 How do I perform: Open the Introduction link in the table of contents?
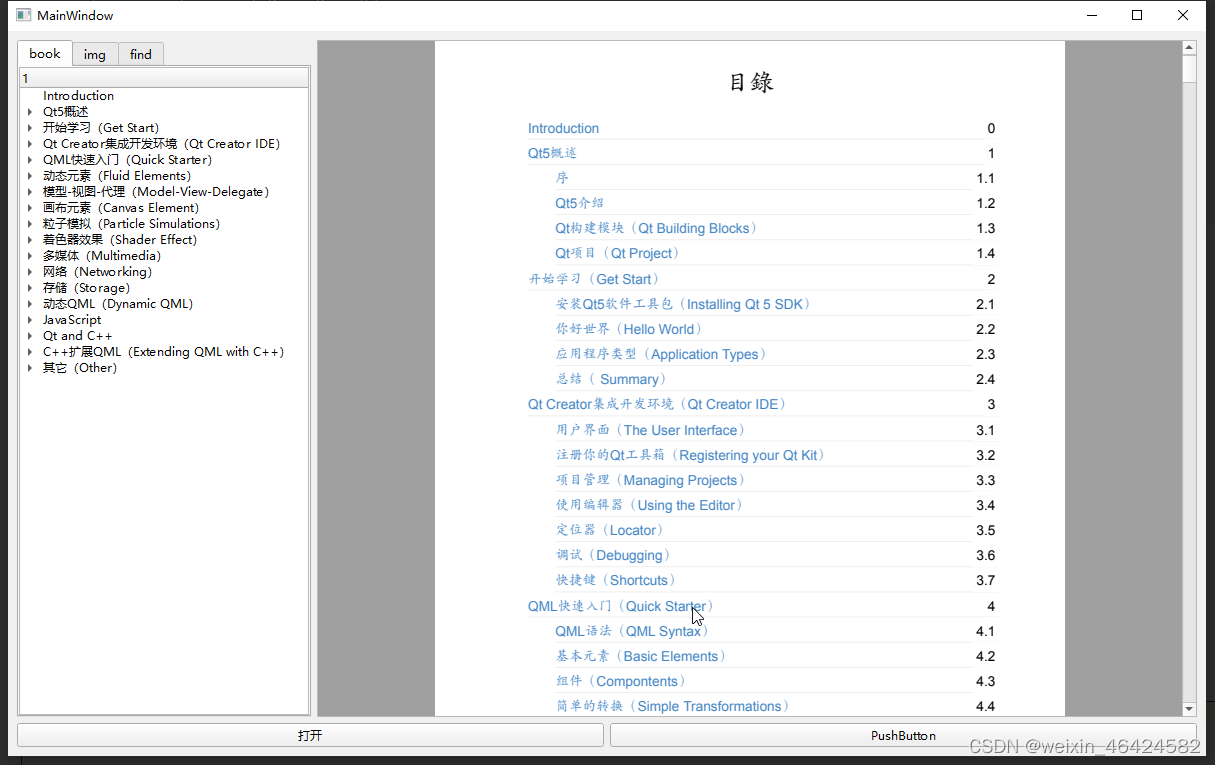click(x=563, y=128)
